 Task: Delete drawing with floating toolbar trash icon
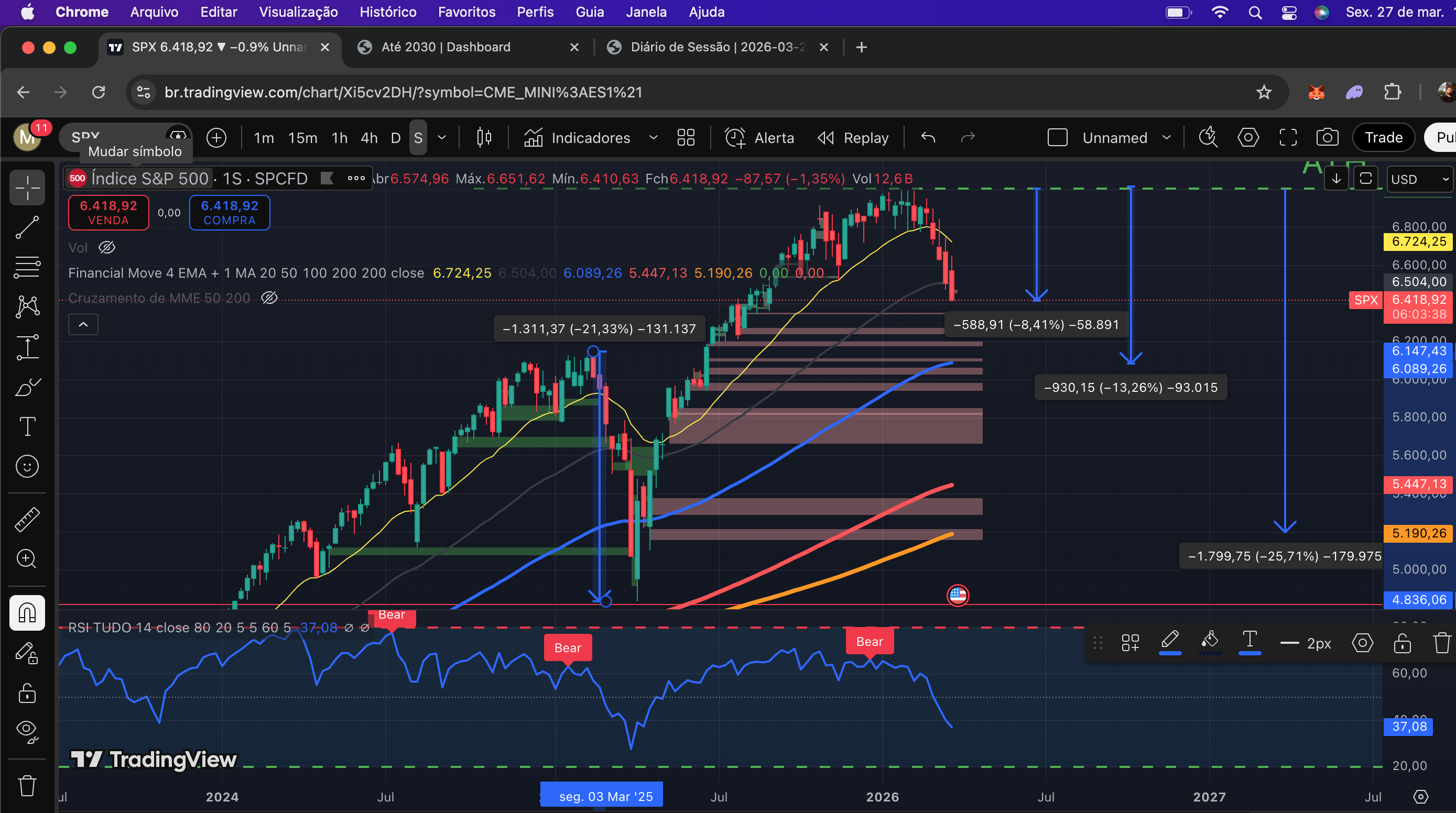click(1441, 643)
